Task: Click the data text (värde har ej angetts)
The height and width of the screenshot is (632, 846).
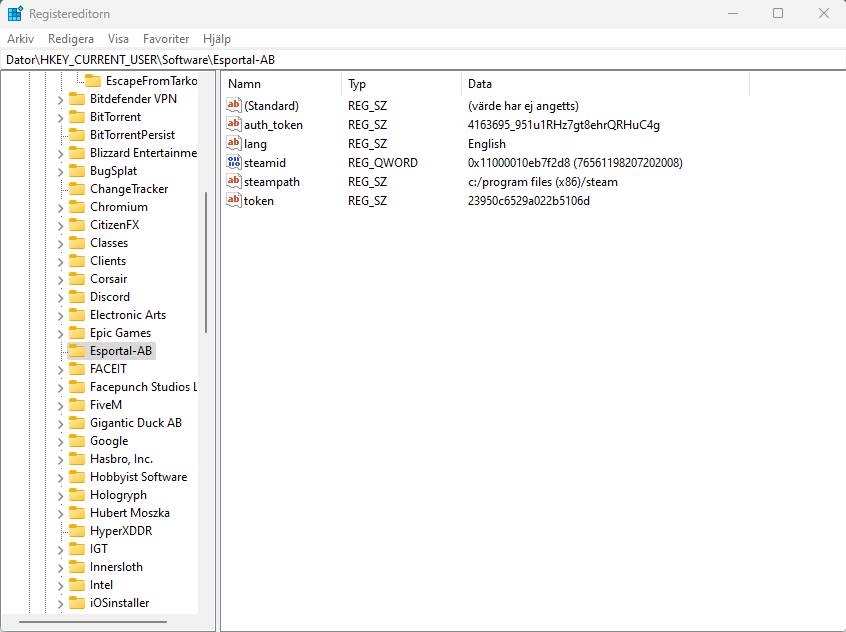Action: click(523, 106)
